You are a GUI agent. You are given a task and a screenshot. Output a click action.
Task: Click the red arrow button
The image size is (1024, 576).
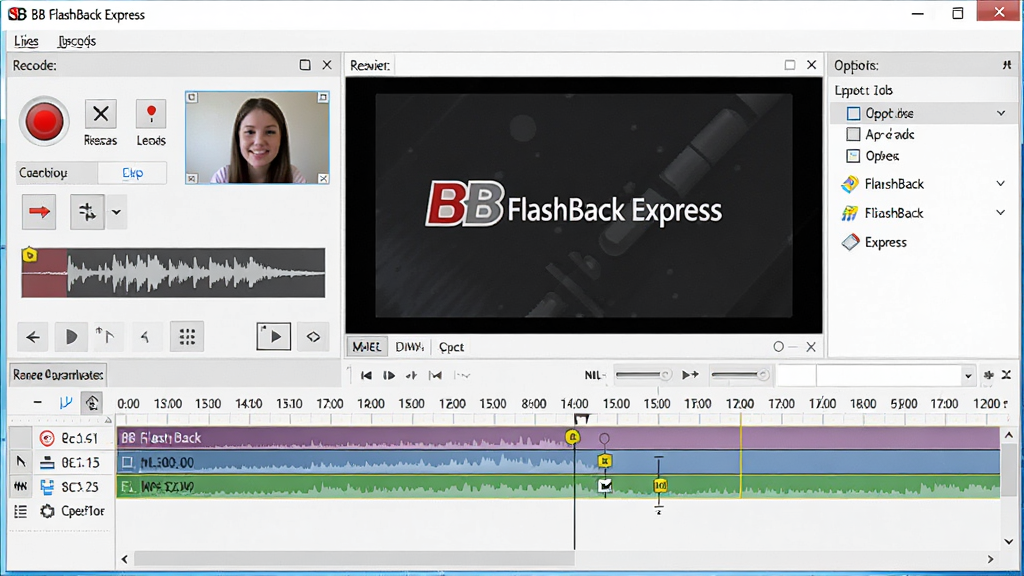point(39,212)
